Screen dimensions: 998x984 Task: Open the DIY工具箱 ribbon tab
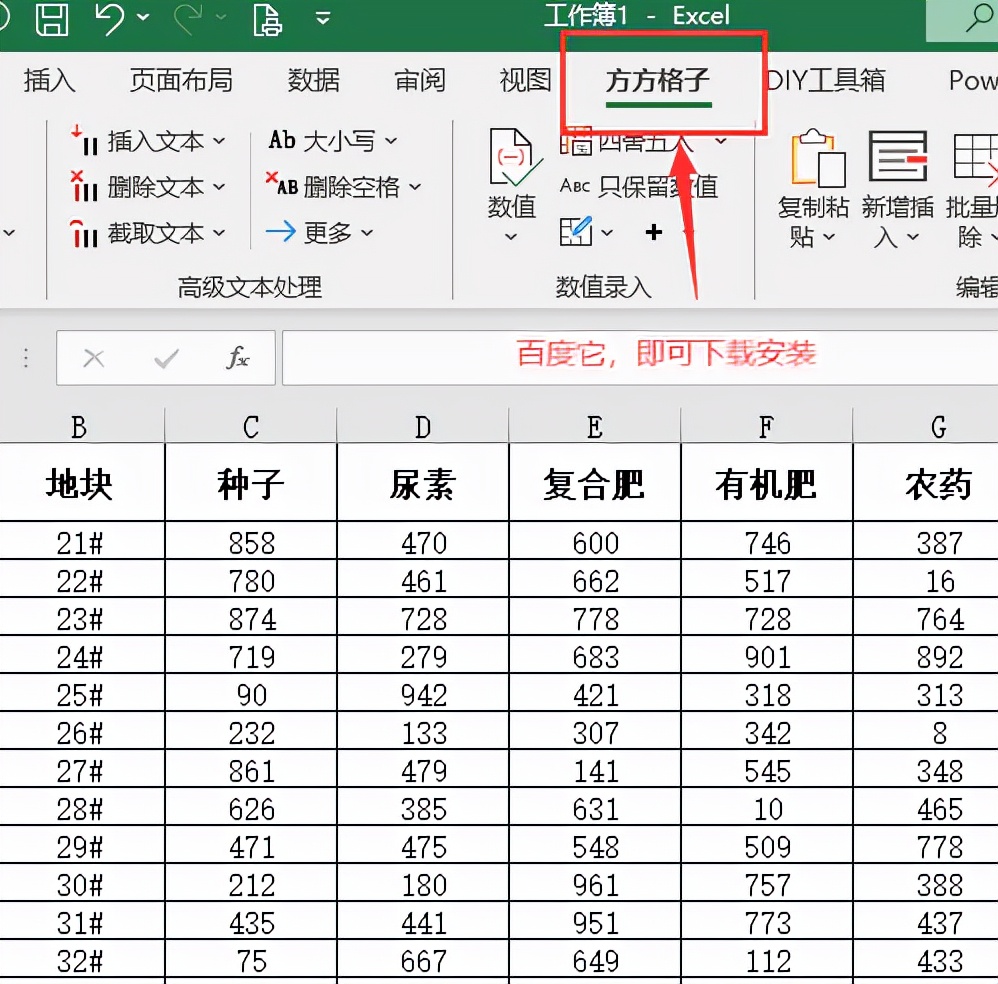(826, 80)
